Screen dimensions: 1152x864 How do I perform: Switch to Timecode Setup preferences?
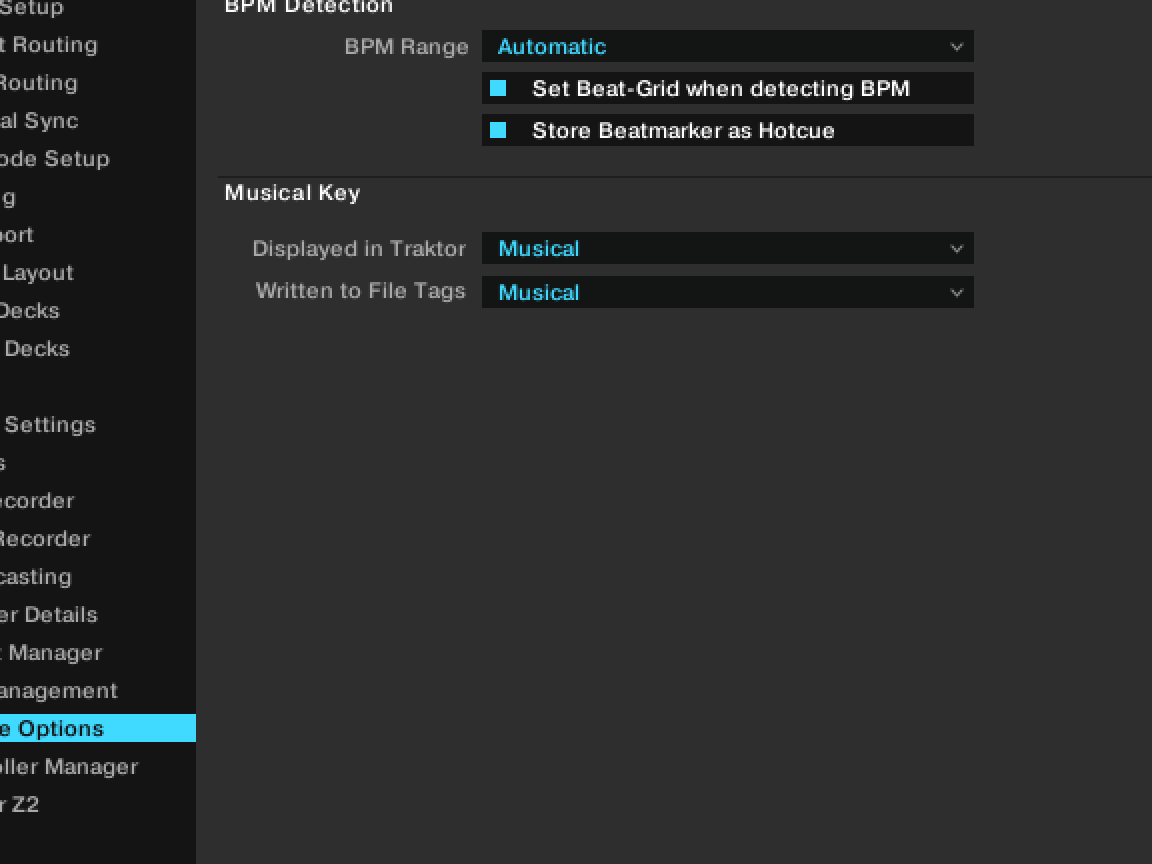(x=54, y=159)
